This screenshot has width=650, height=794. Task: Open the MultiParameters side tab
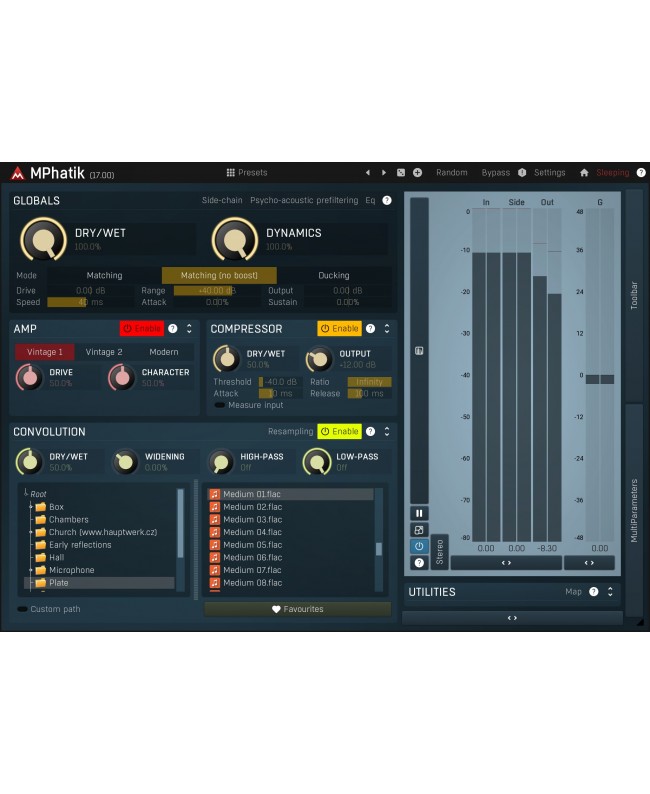tap(634, 510)
